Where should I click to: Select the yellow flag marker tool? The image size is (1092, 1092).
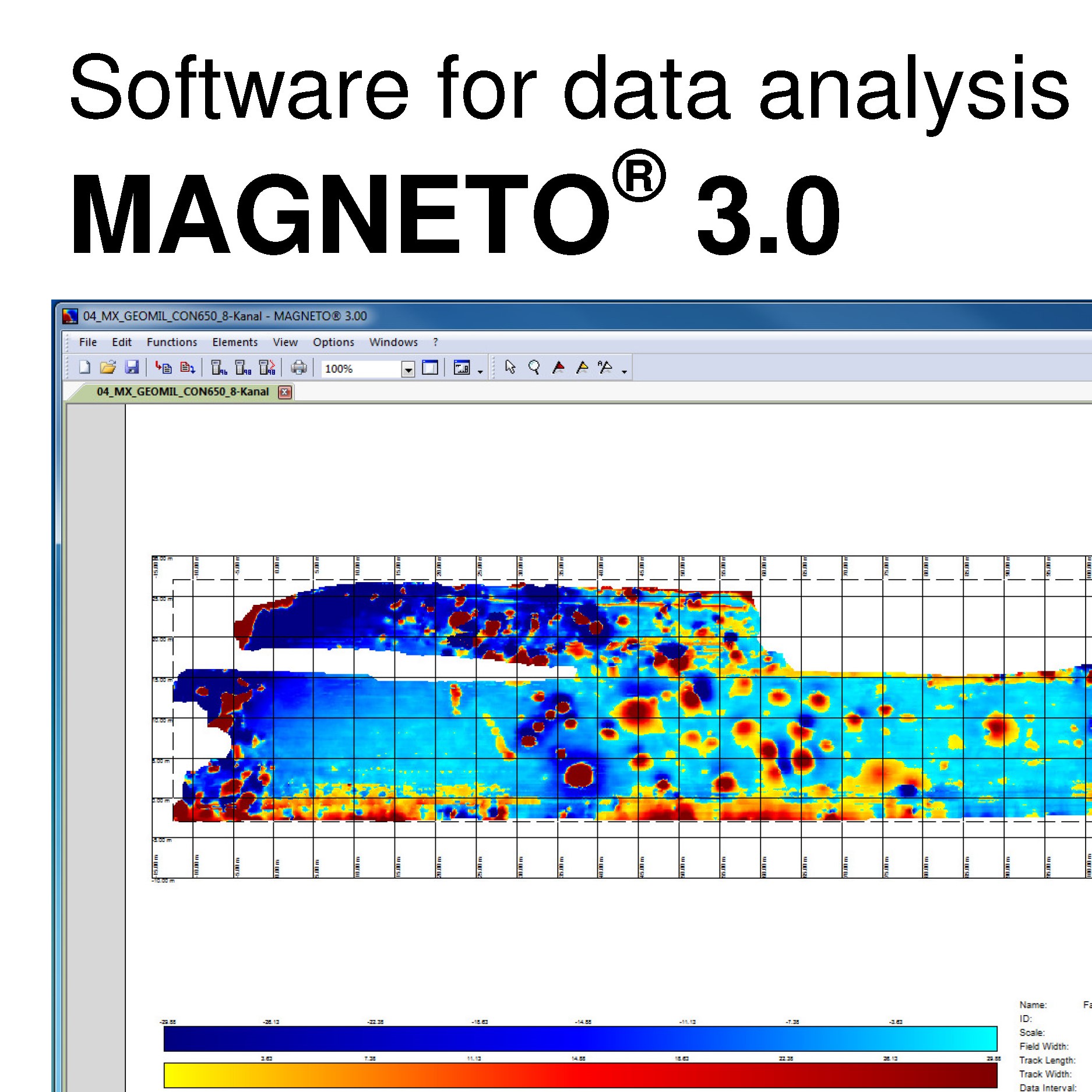582,367
